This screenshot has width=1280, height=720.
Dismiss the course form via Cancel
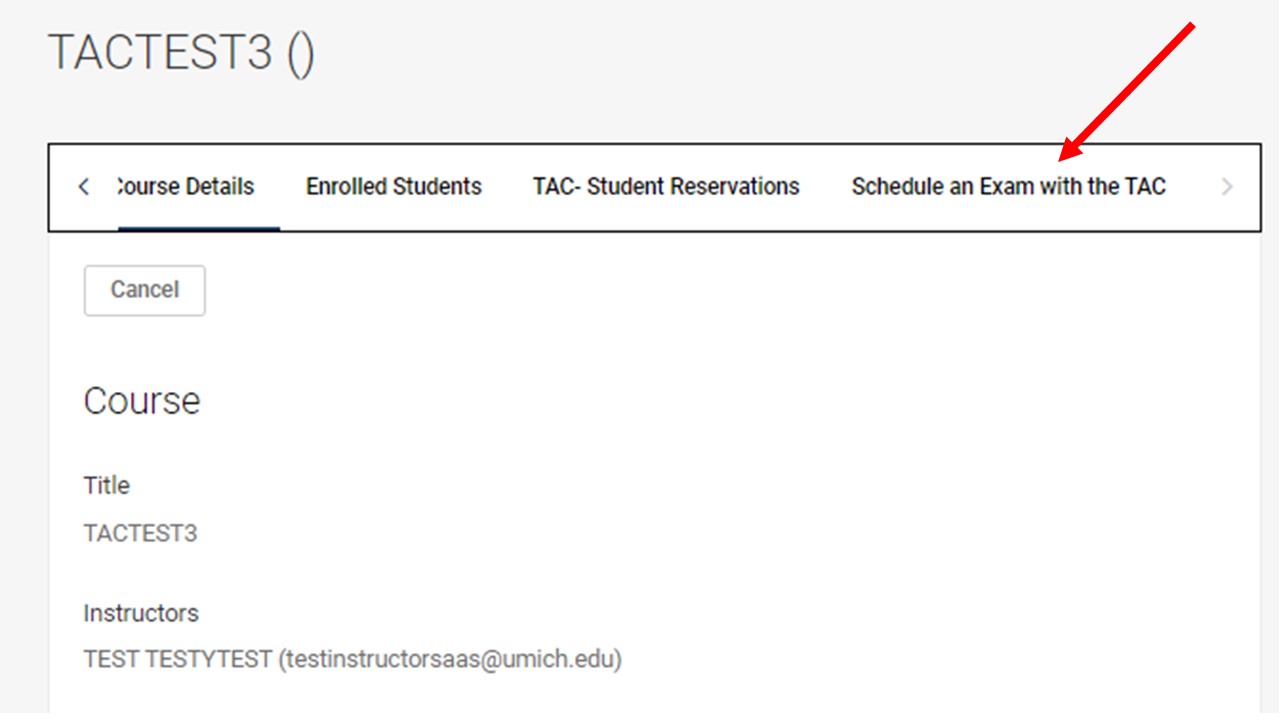144,290
